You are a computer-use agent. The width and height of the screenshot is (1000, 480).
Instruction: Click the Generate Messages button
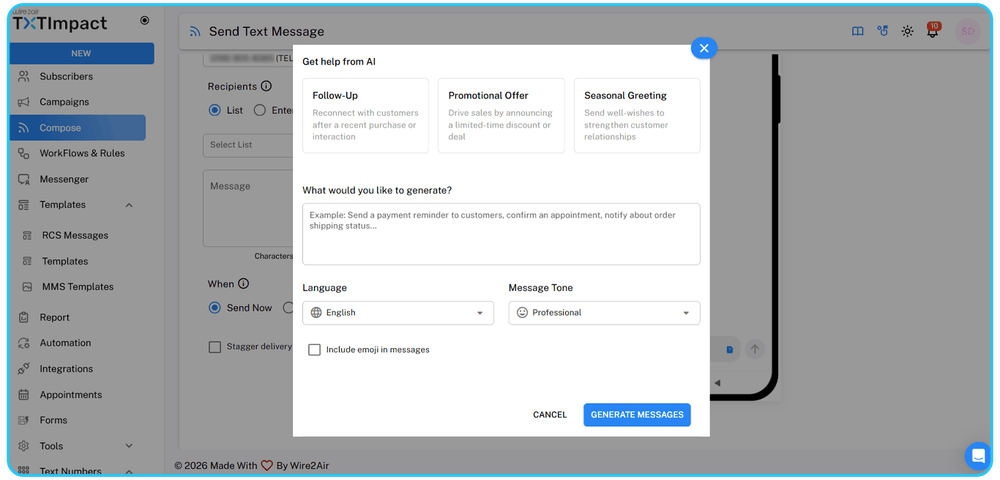coord(637,415)
